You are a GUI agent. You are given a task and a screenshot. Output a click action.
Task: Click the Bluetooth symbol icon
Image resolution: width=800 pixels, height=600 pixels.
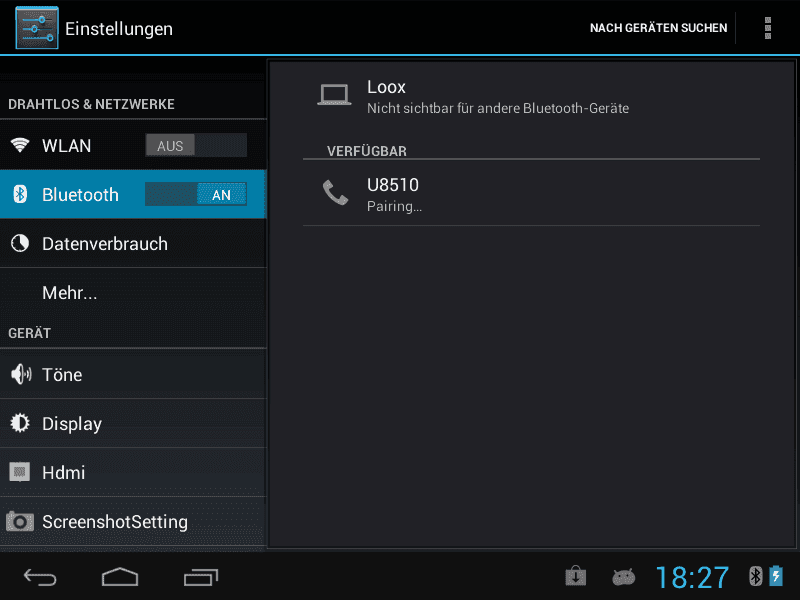pos(20,194)
